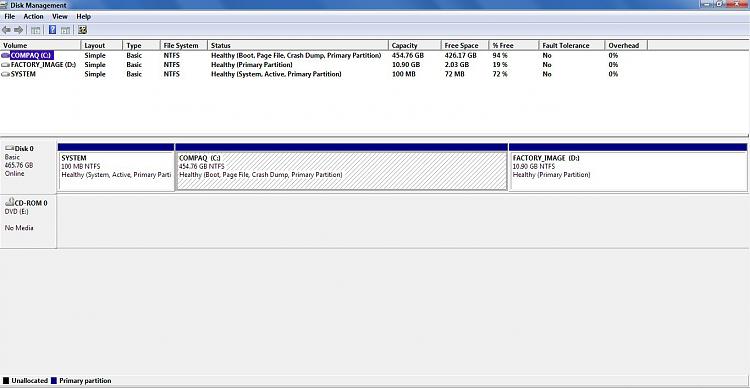The image size is (750, 389).
Task: Click the 94 % free cell
Action: point(500,56)
